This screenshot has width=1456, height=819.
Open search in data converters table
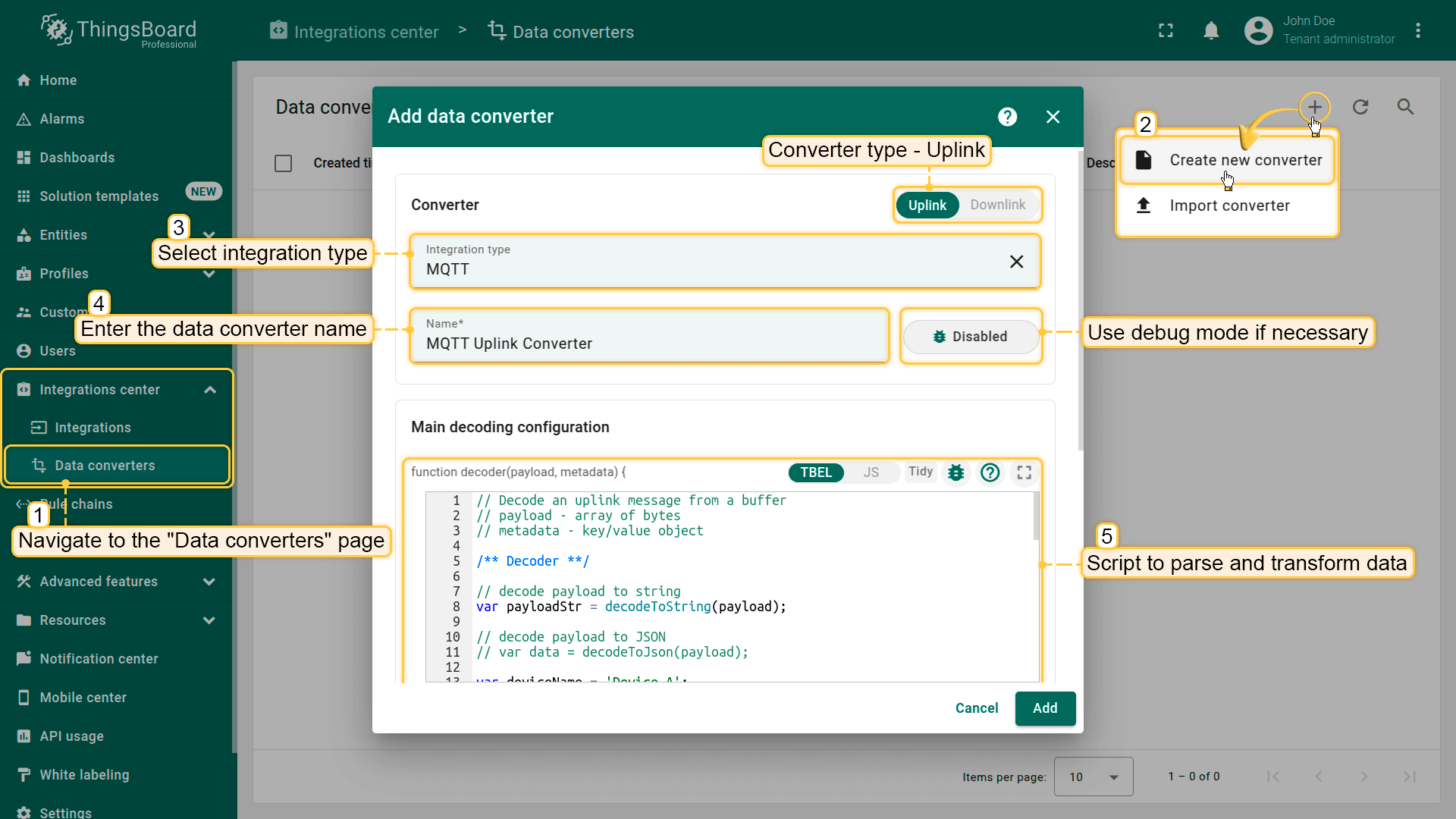point(1405,107)
